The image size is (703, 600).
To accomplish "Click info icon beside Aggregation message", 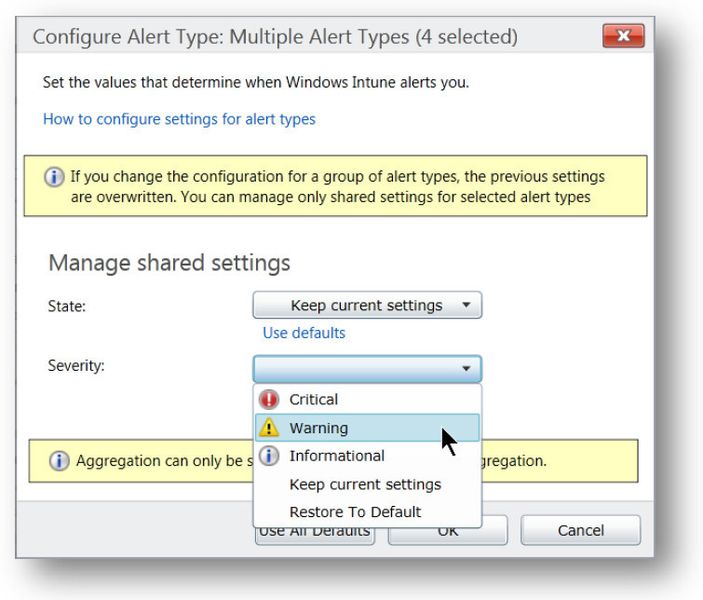I will click(59, 461).
